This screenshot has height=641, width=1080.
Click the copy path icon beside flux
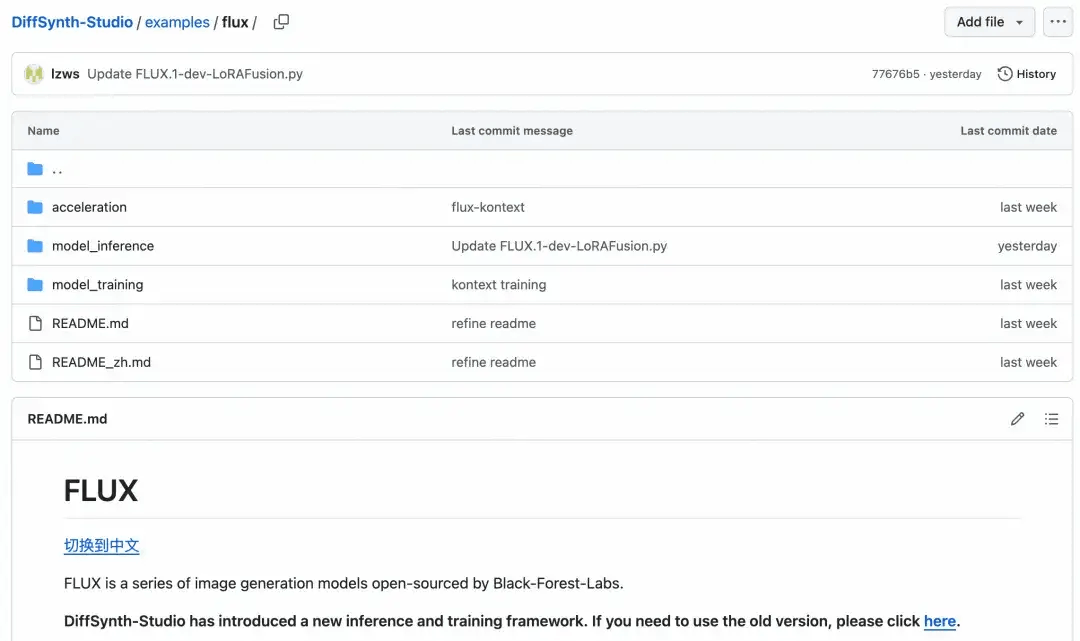click(x=280, y=21)
